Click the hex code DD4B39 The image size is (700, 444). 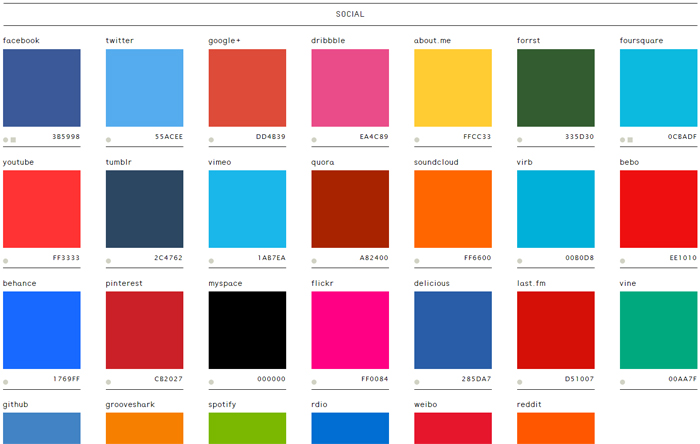(x=271, y=137)
